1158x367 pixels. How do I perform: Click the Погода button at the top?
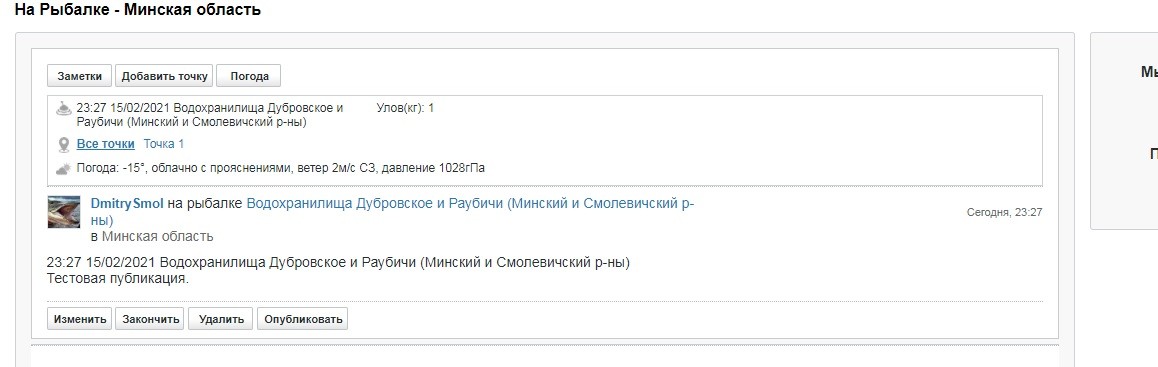point(248,76)
